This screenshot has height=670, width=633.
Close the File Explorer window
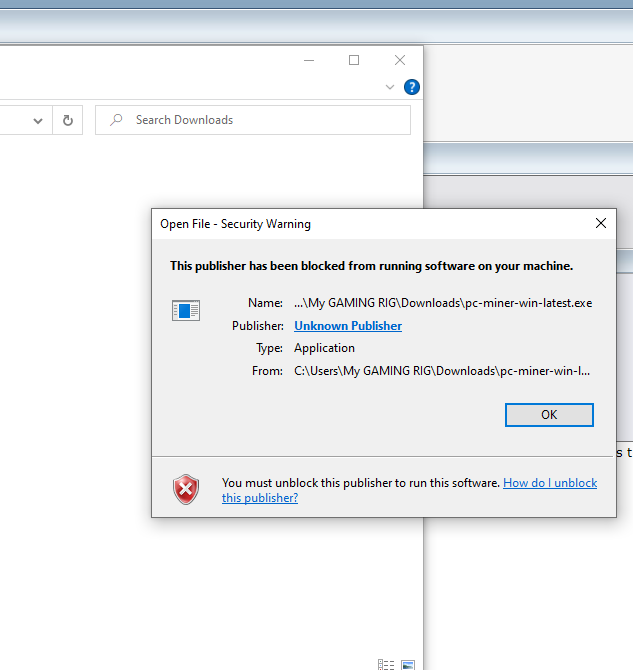click(400, 60)
